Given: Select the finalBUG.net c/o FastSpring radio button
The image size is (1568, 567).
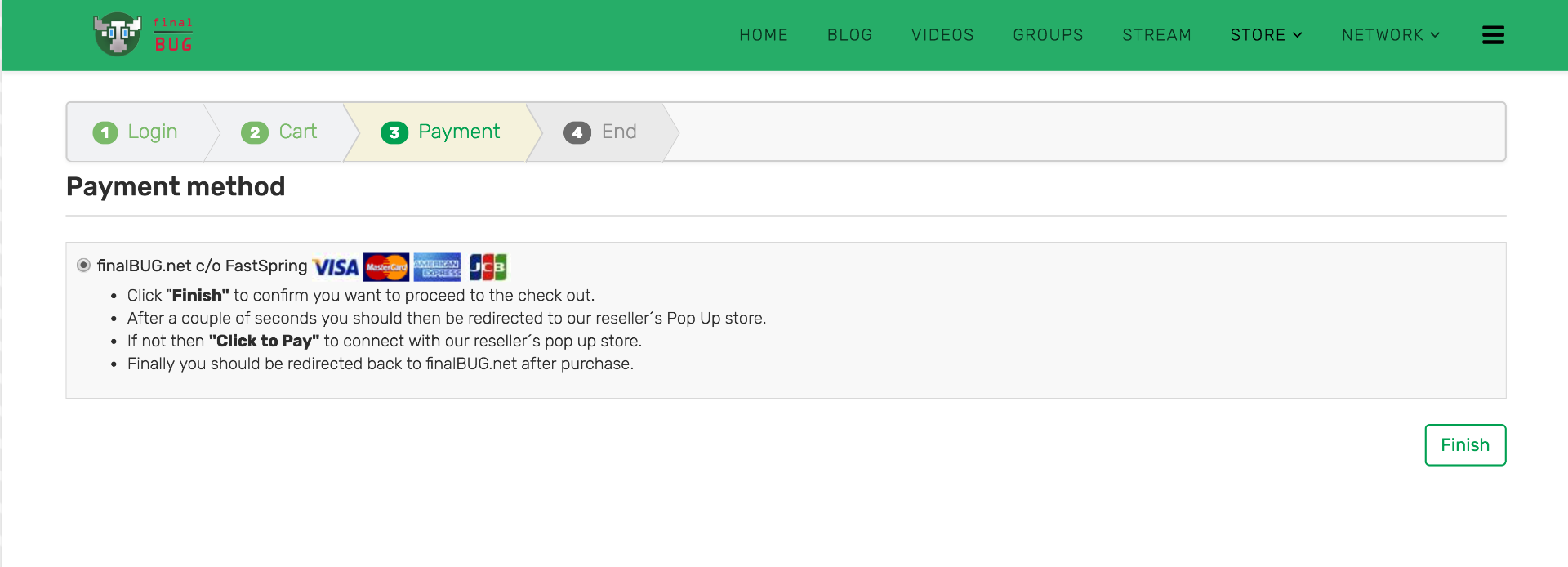Looking at the screenshot, I should click(83, 266).
